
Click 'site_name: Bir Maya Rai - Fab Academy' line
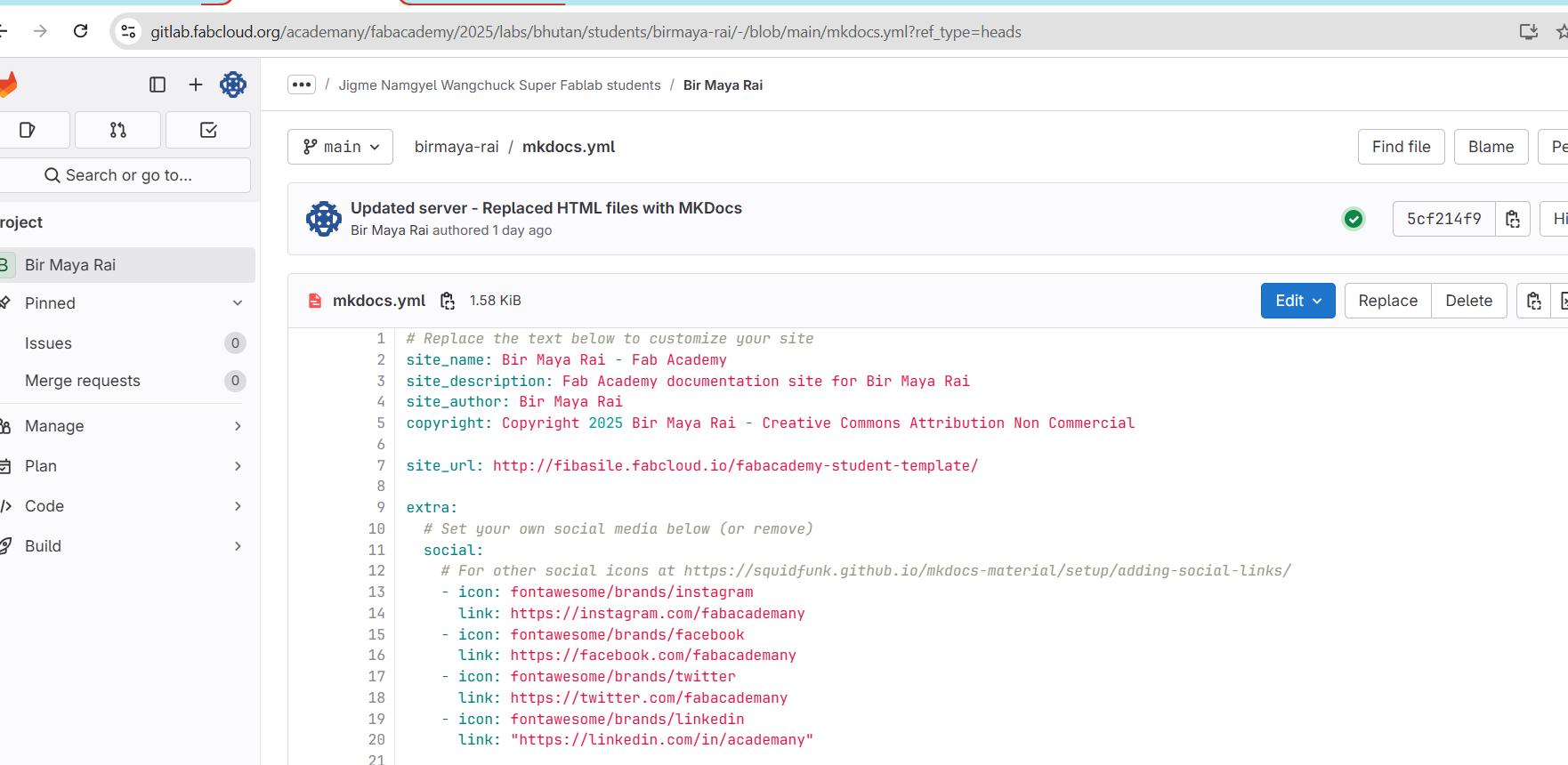566,360
